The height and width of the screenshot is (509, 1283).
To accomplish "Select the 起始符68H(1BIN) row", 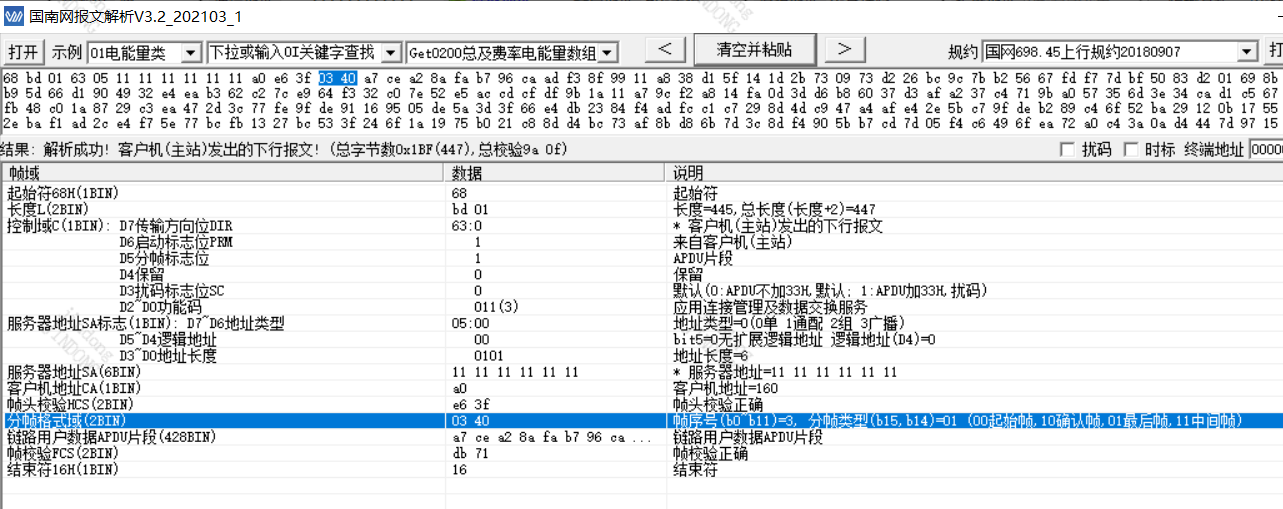I will click(x=640, y=193).
